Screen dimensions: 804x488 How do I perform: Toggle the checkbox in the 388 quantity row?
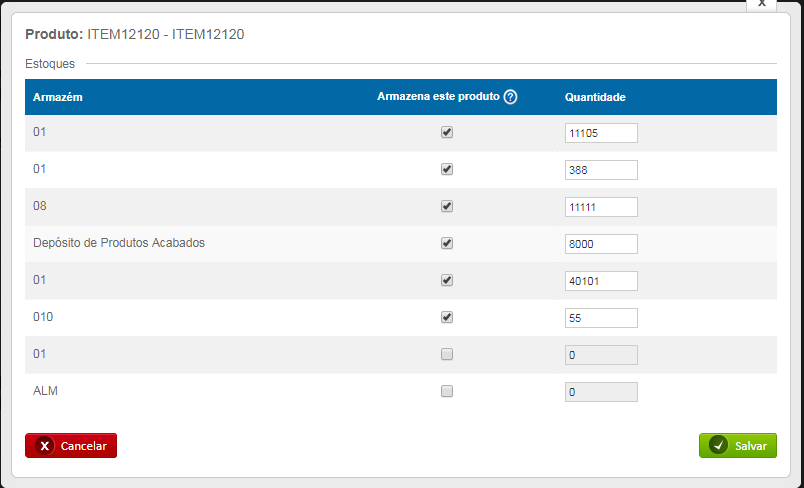tap(447, 169)
